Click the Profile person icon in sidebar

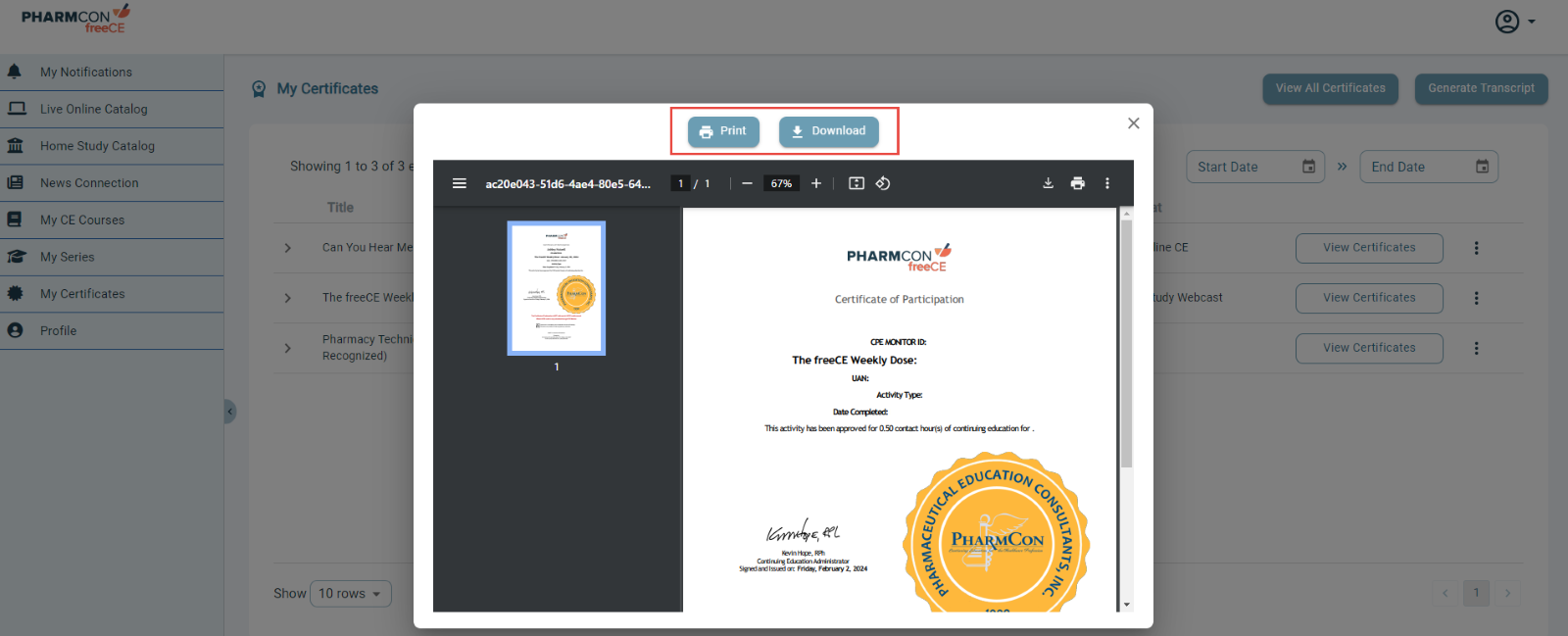pos(15,330)
